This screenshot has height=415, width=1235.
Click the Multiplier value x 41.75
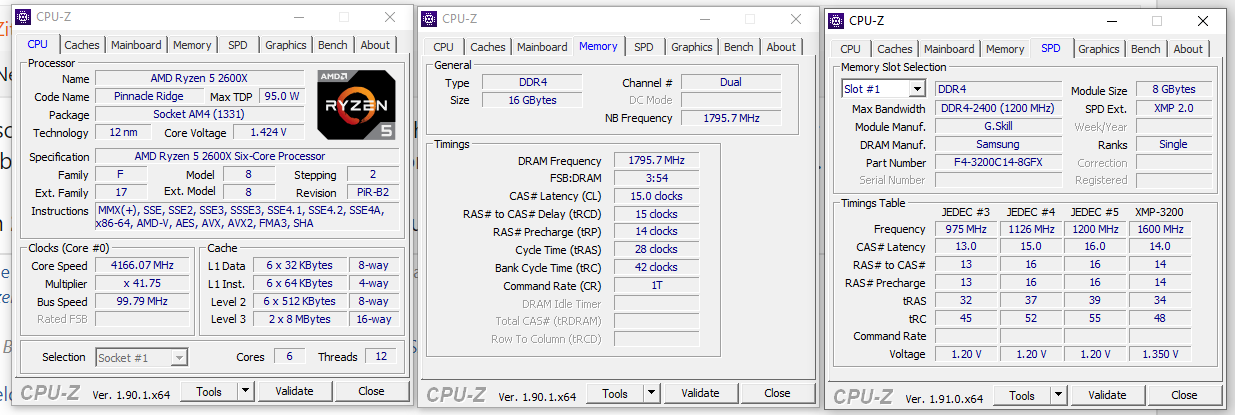click(142, 283)
